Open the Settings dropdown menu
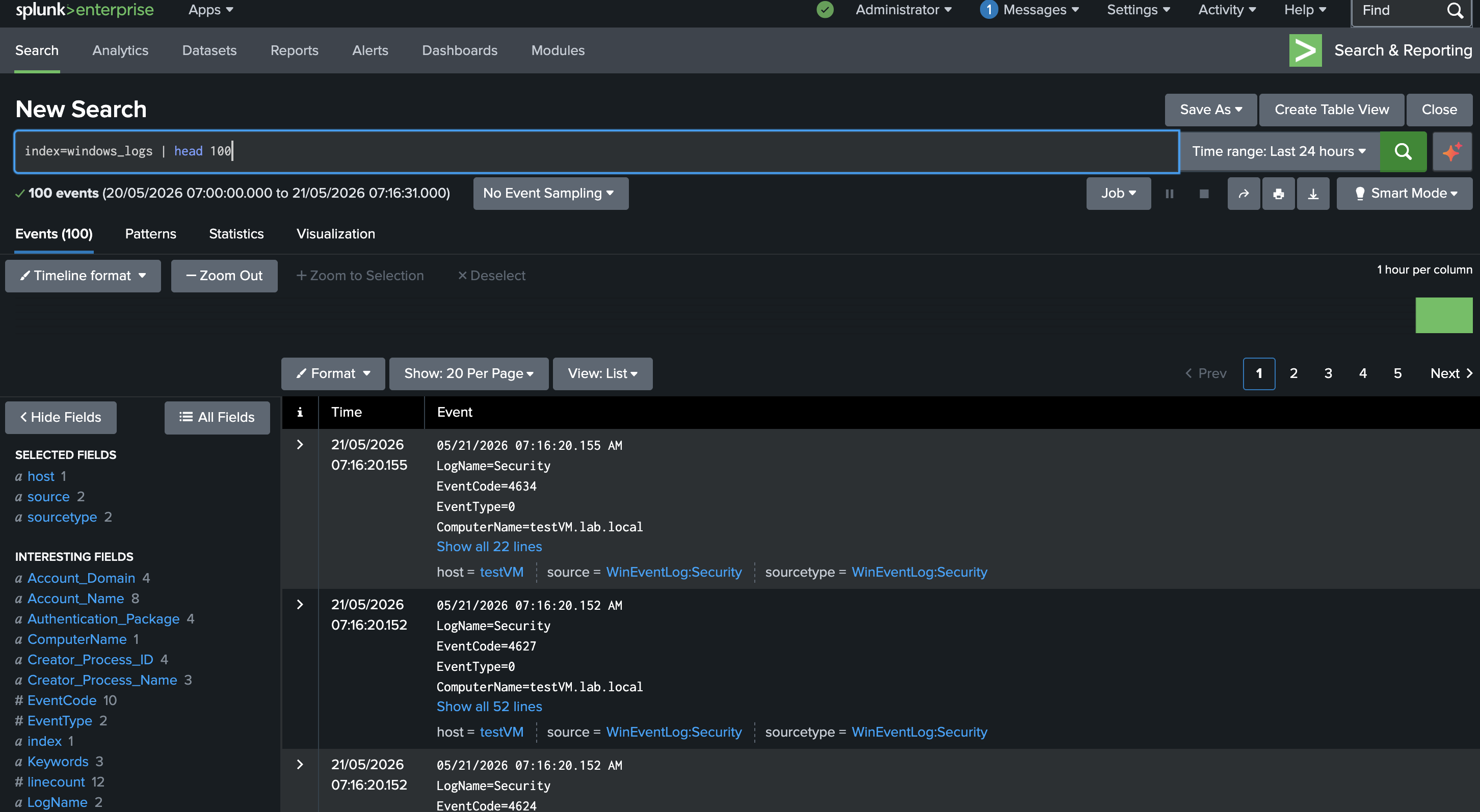Image resolution: width=1480 pixels, height=812 pixels. point(1139,10)
